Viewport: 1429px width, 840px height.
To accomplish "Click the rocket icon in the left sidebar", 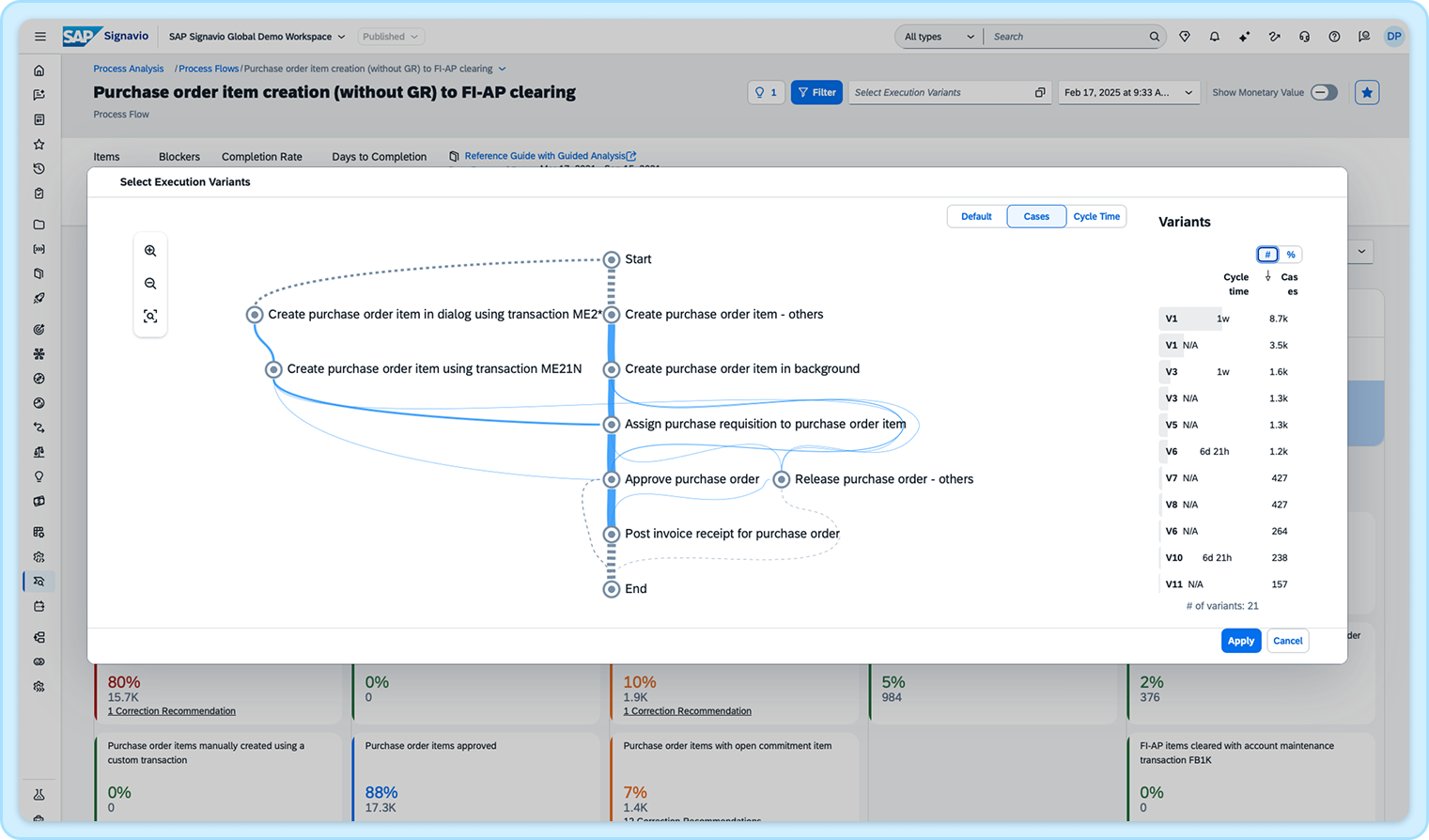I will [x=39, y=299].
